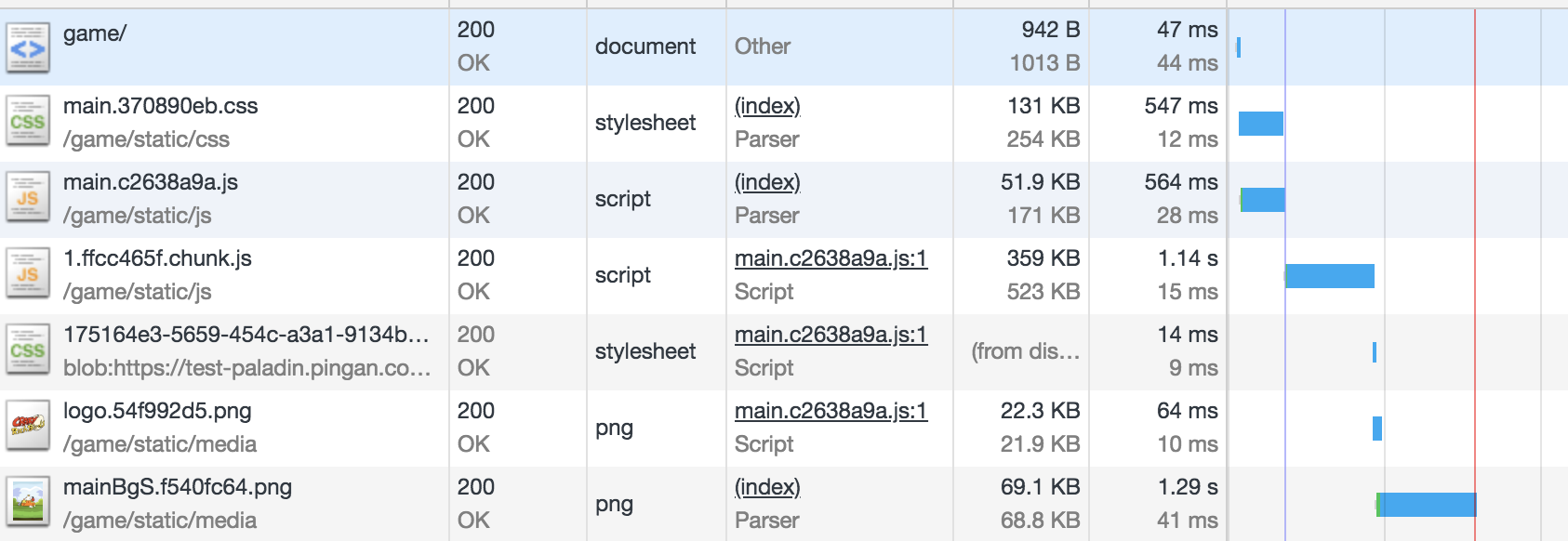Screen dimensions: 1568x541
Task: Click the document icon for game/
Action: click(x=28, y=47)
